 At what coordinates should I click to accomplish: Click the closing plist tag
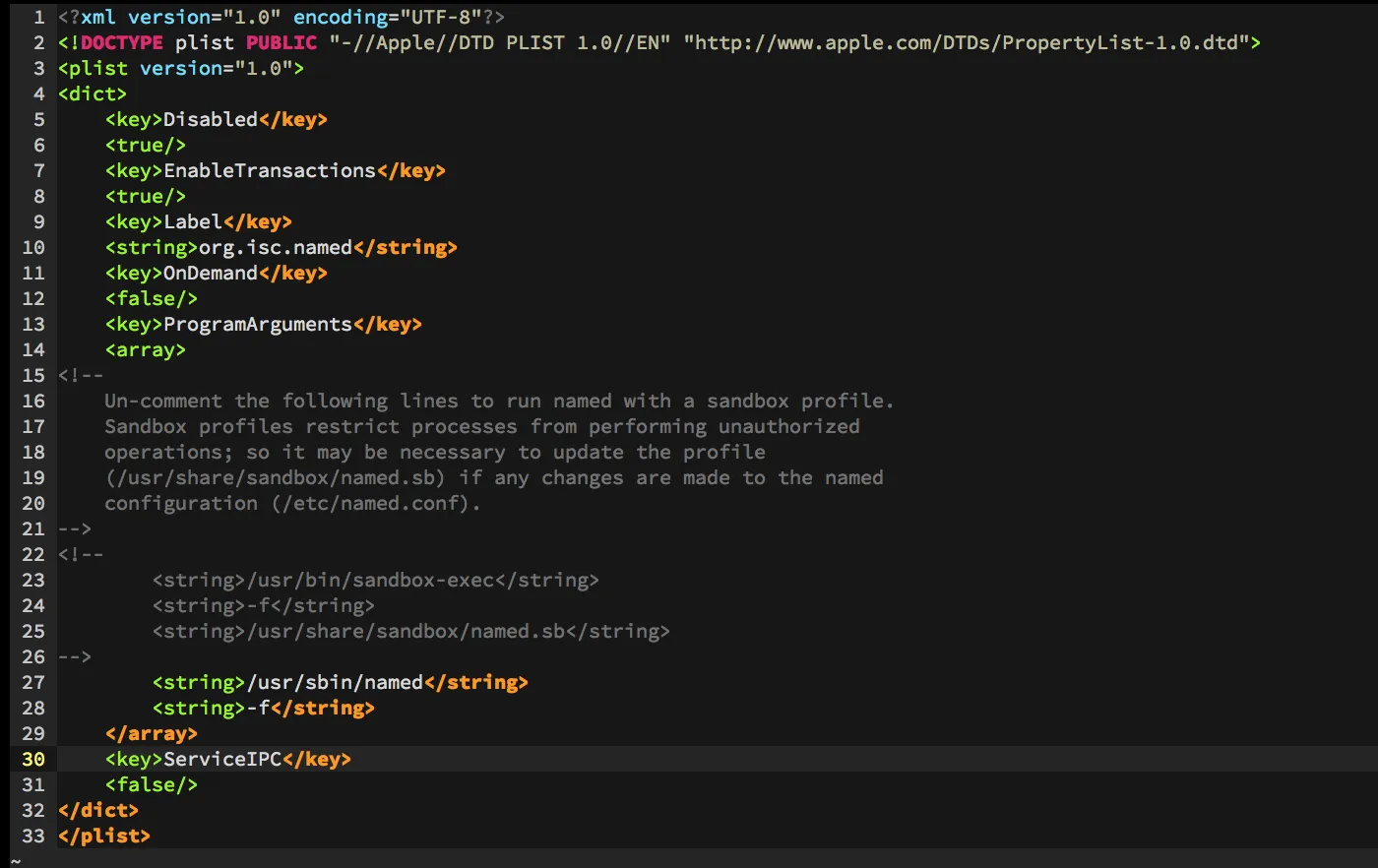tap(102, 836)
